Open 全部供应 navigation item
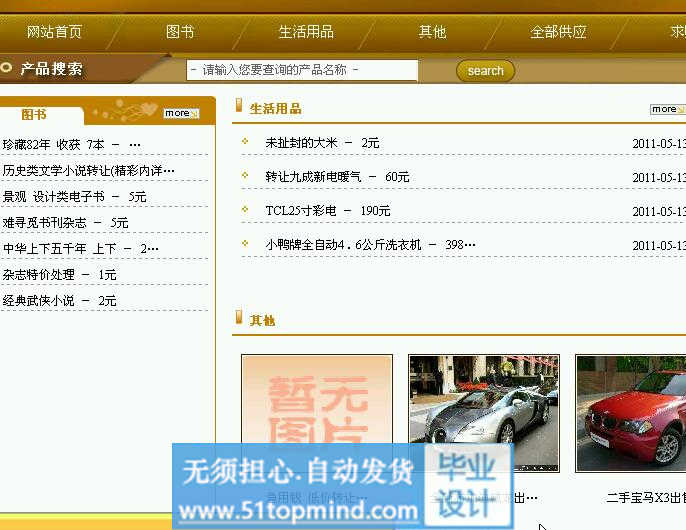The width and height of the screenshot is (686, 530). point(558,32)
